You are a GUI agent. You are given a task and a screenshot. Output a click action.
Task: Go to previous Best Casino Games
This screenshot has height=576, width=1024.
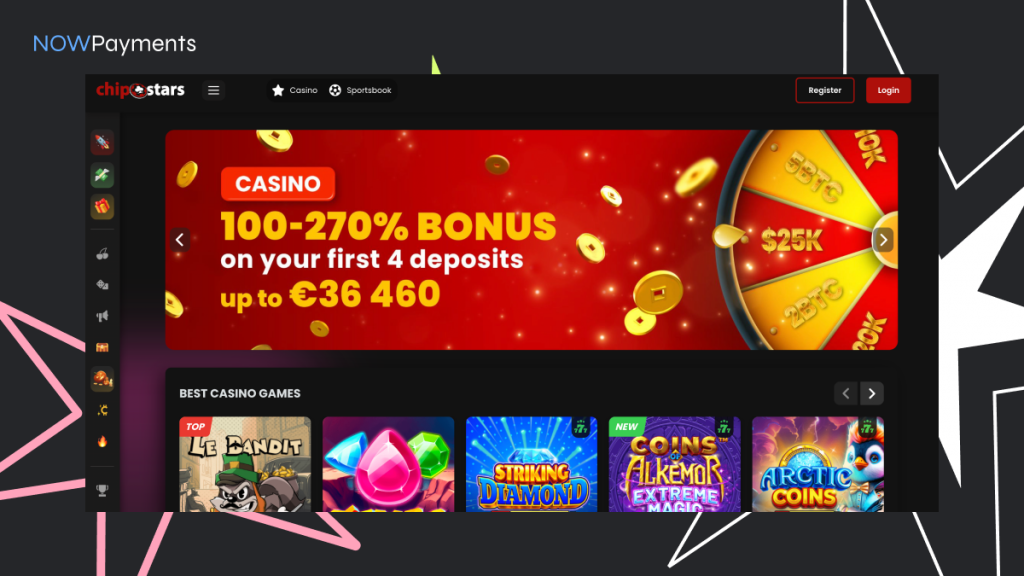point(846,393)
